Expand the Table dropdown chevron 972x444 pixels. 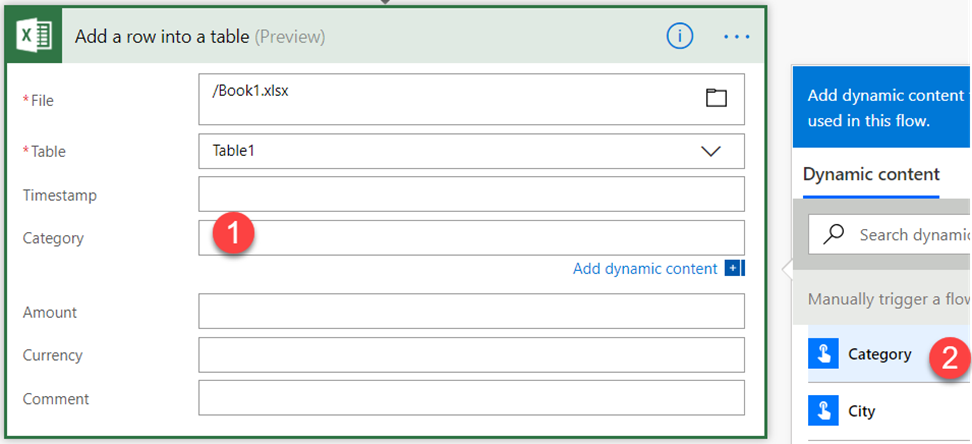(x=711, y=151)
